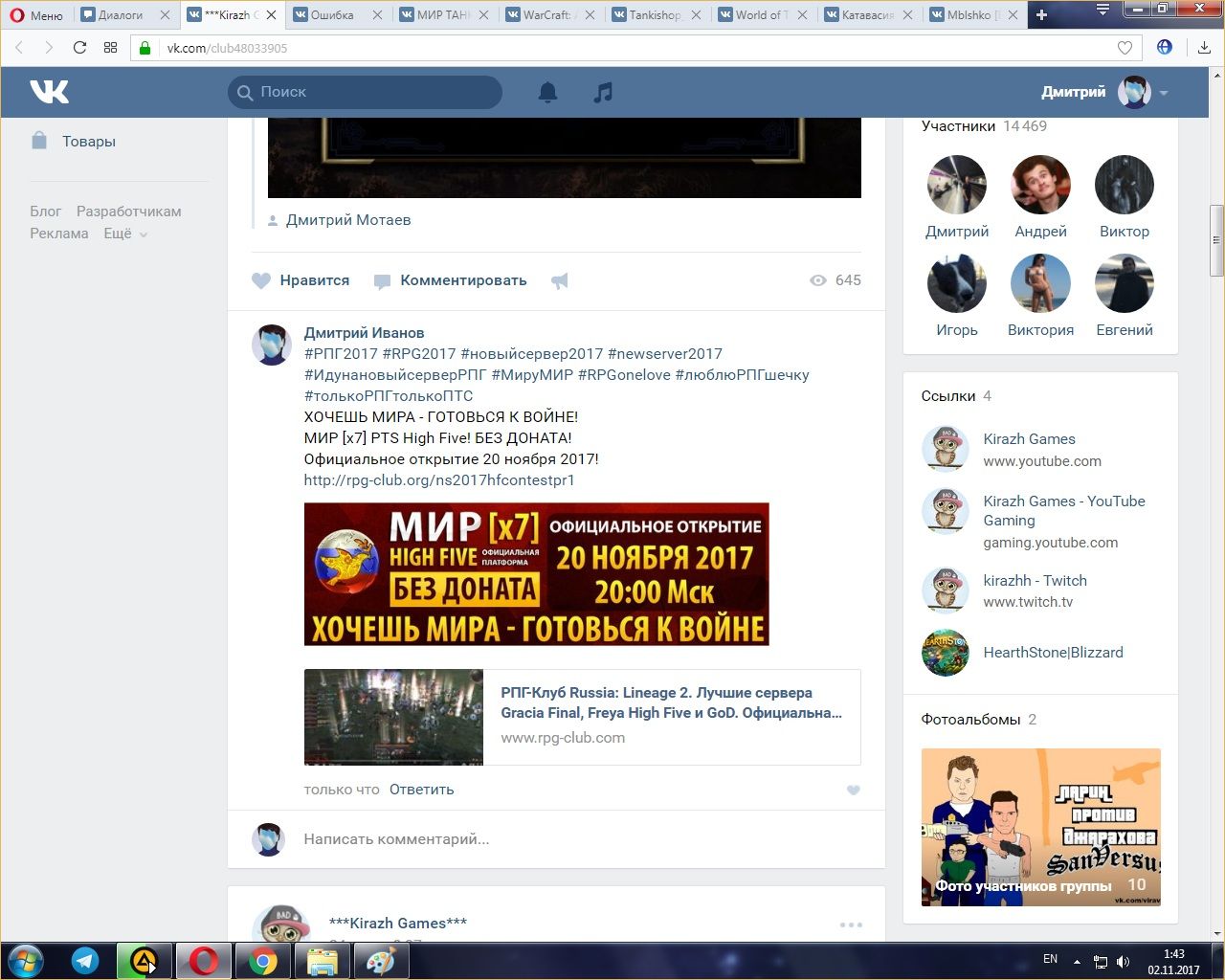This screenshot has height=980, width=1225.
Task: Open the Opera Меню button
Action: point(36,15)
